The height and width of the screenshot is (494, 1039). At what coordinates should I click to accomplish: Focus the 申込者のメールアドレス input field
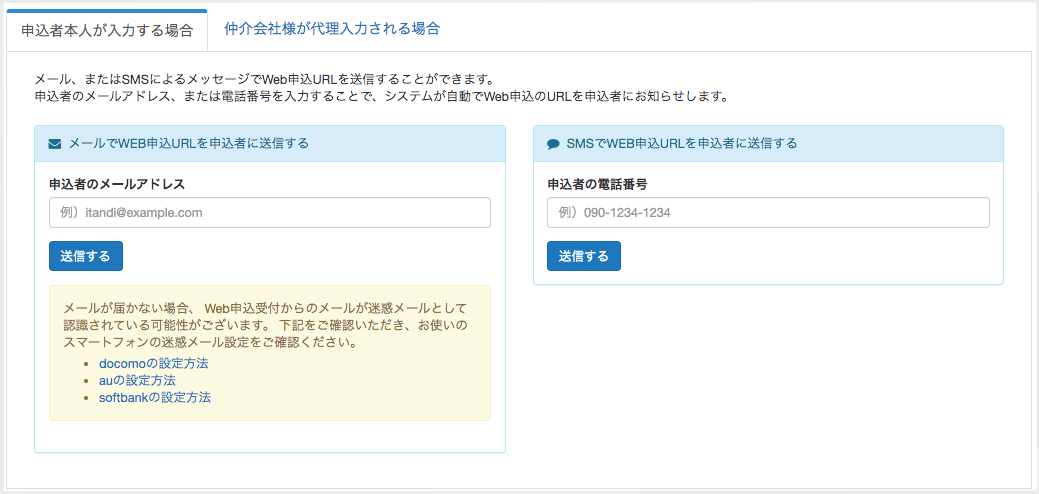point(270,213)
